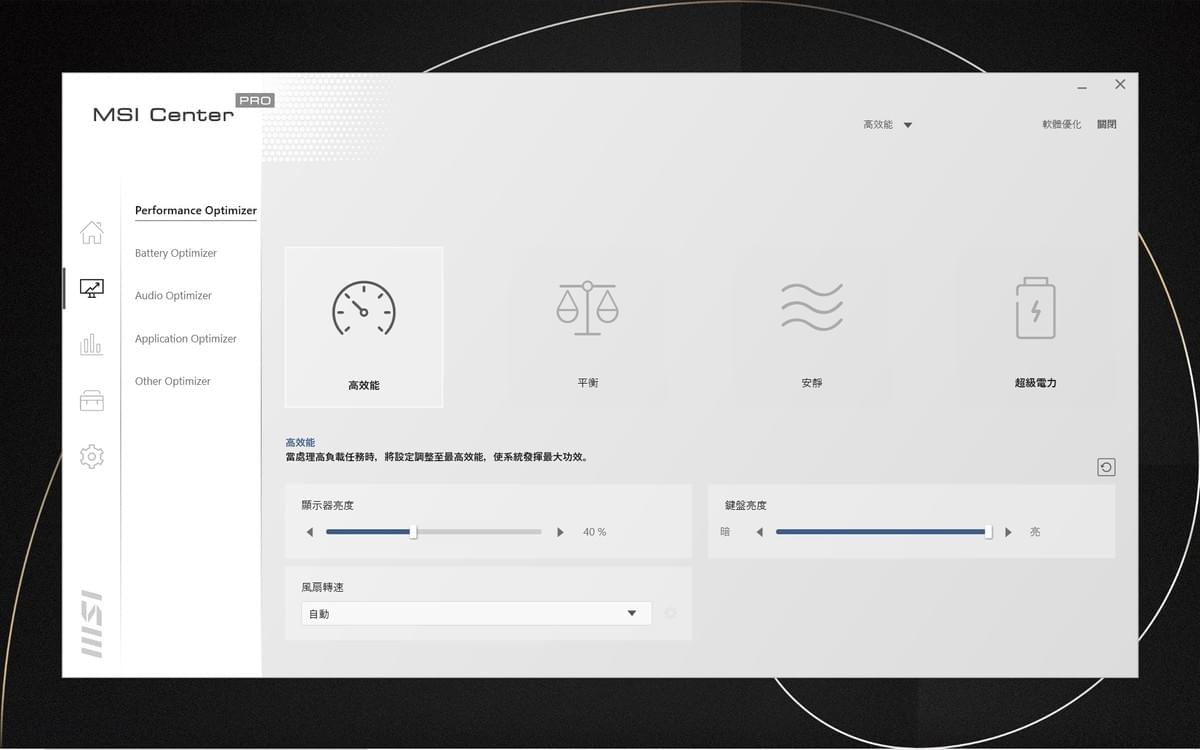Click the 40 % brightness value
The width and height of the screenshot is (1200, 750).
pos(595,532)
